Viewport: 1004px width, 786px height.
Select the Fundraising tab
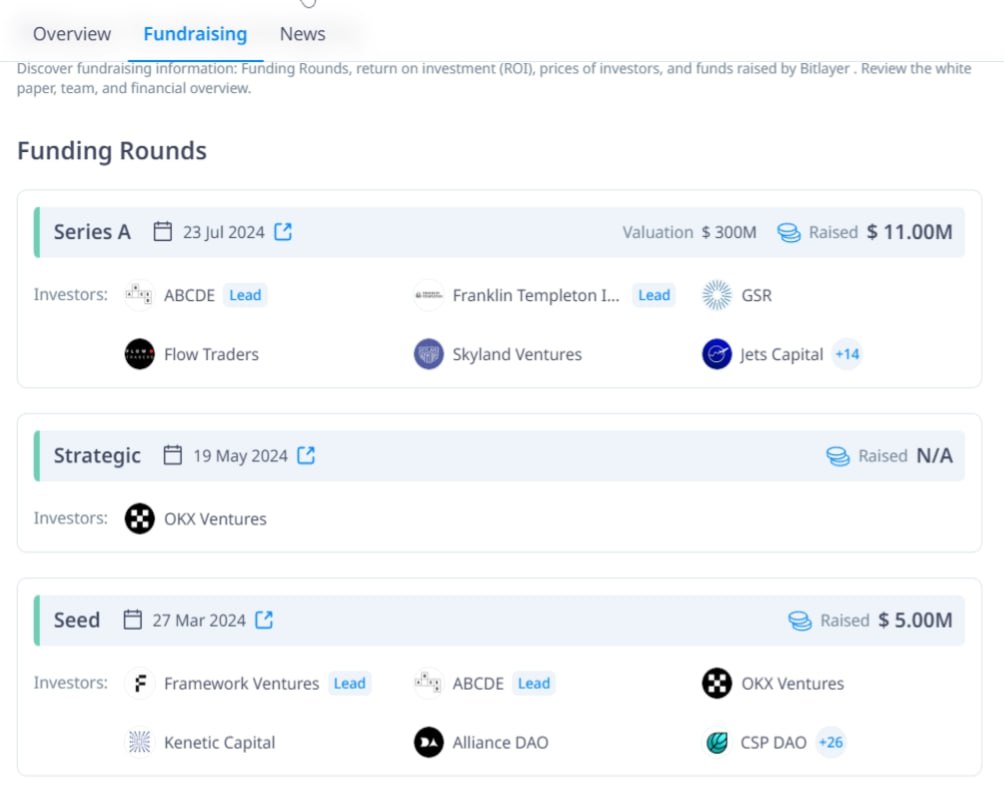pyautogui.click(x=195, y=34)
